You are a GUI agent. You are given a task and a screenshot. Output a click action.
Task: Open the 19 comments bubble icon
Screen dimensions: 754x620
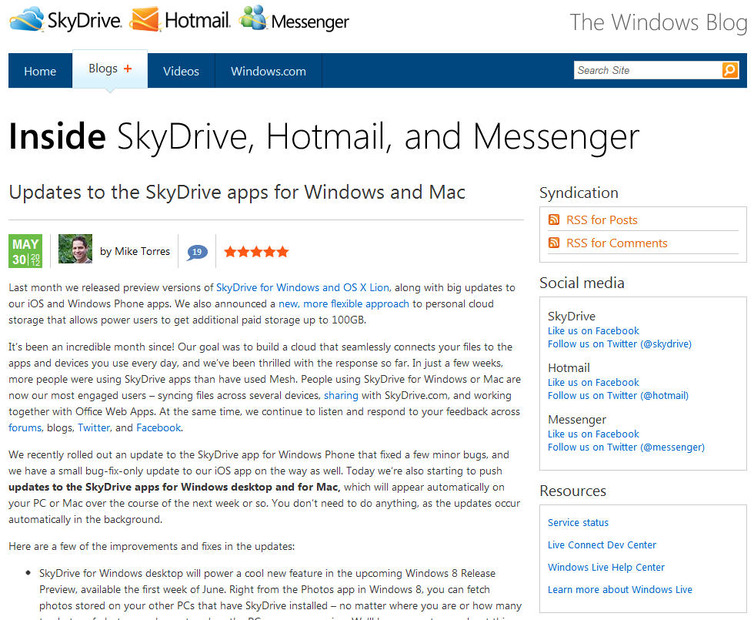tap(197, 252)
